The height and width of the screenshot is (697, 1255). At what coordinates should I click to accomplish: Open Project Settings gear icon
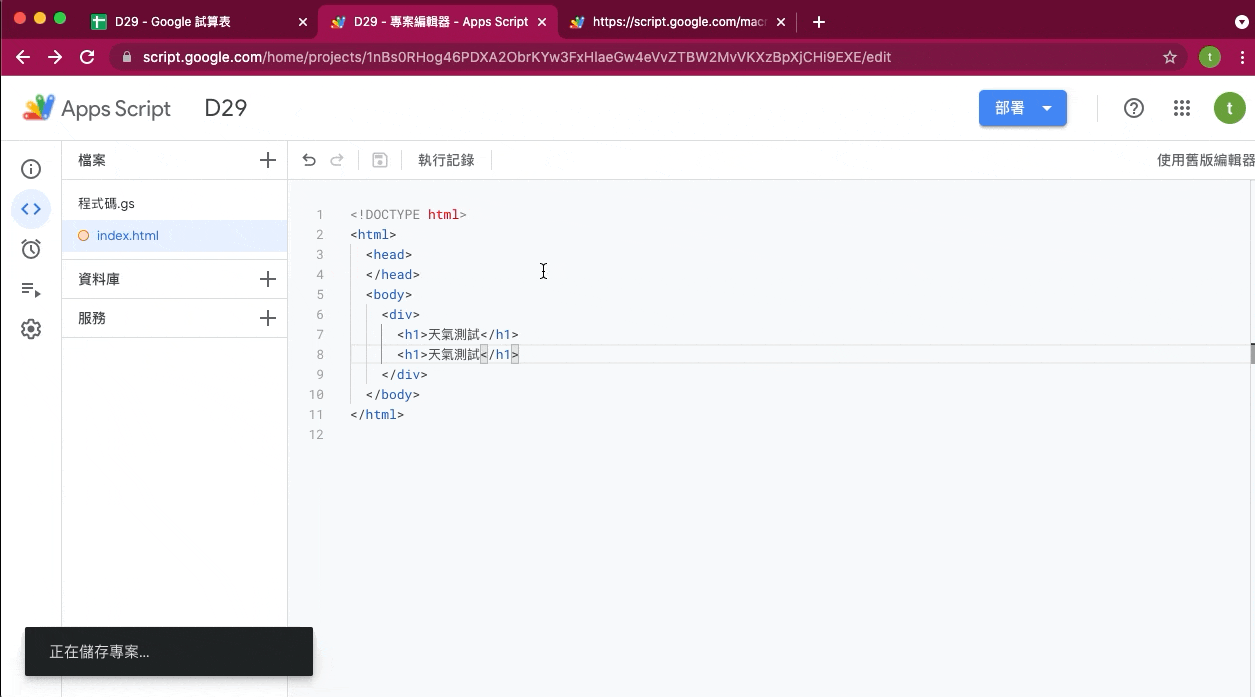point(31,329)
